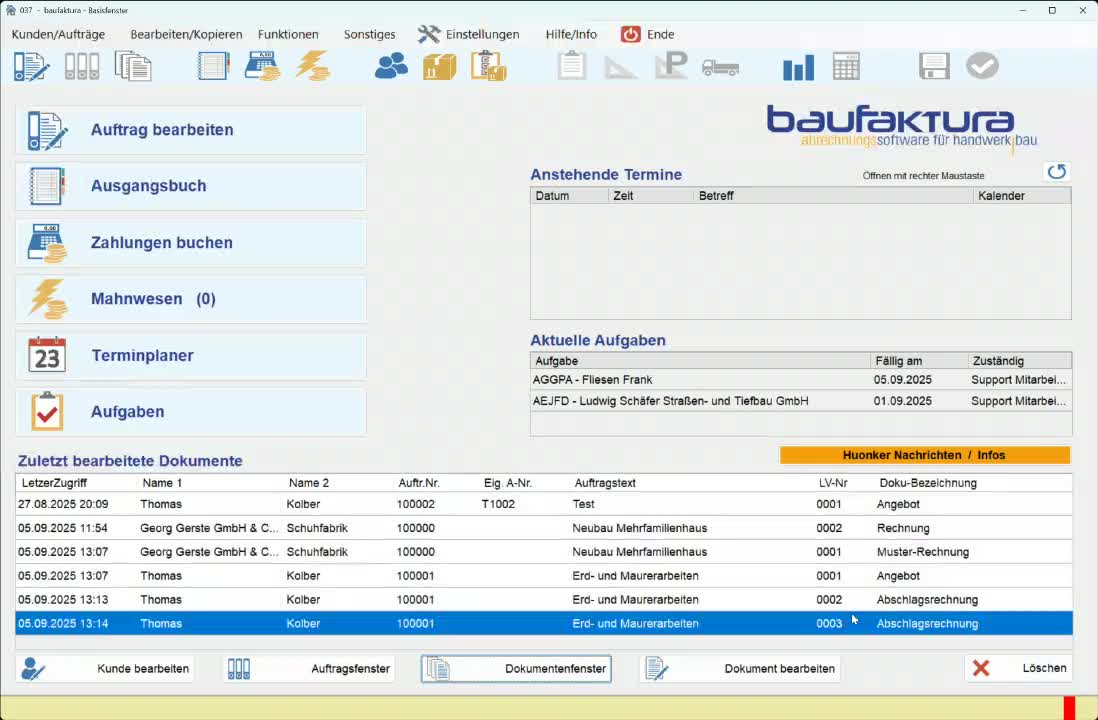
Task: Click the greyed-out letter P toolbar icon
Action: 672,66
